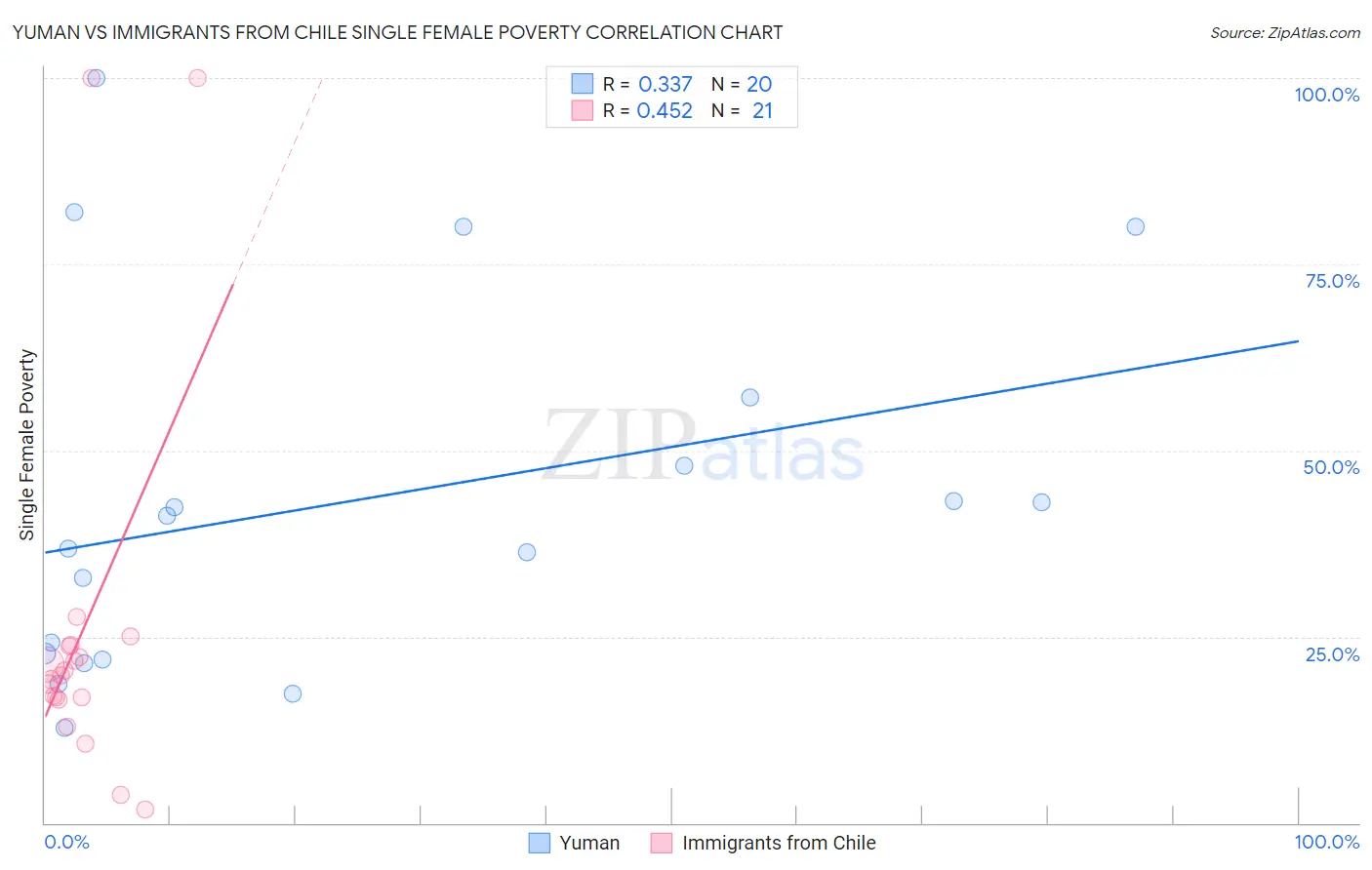Image resolution: width=1372 pixels, height=870 pixels.
Task: Click the 100.0% x-axis label
Action: 1326,842
